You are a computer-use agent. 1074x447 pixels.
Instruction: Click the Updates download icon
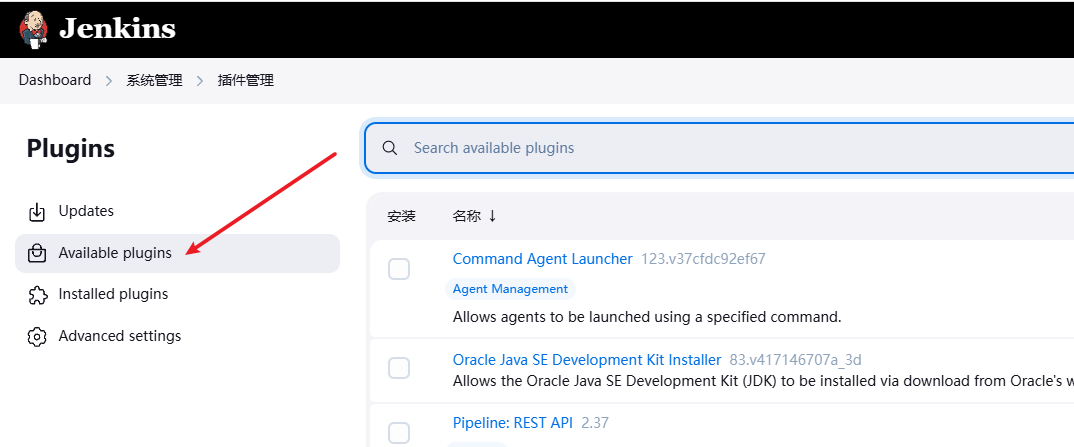tap(37, 212)
